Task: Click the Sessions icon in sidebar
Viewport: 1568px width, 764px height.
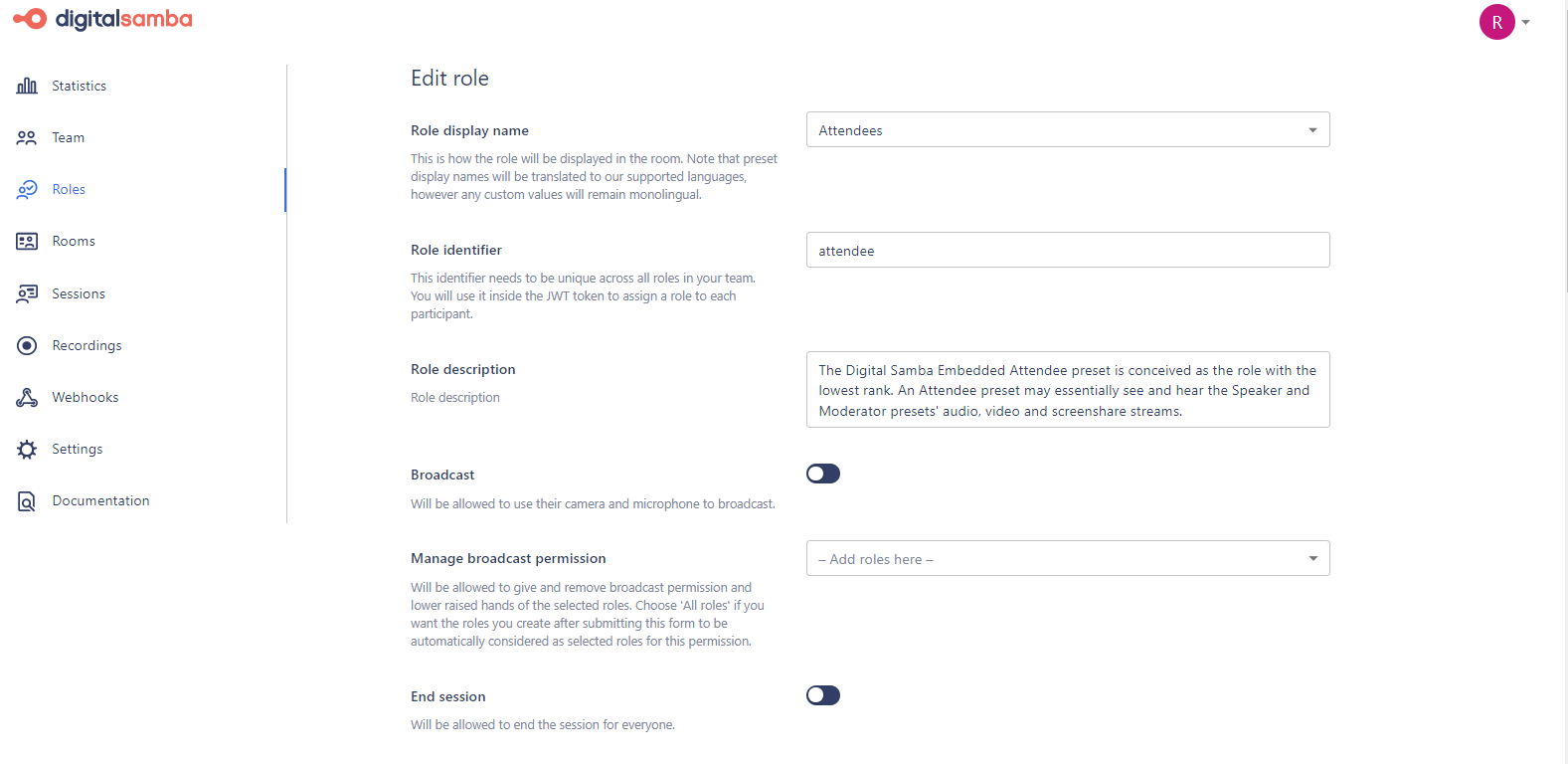Action: tap(27, 293)
